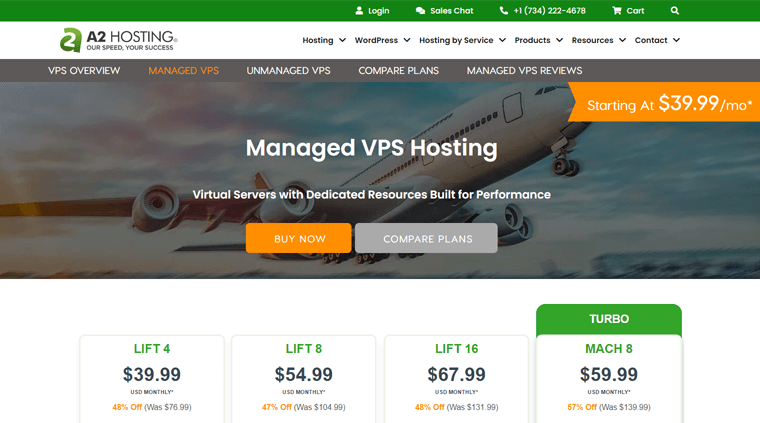Screen dimensions: 760x423
Task: Select the Mach 8 plan title
Action: [609, 349]
